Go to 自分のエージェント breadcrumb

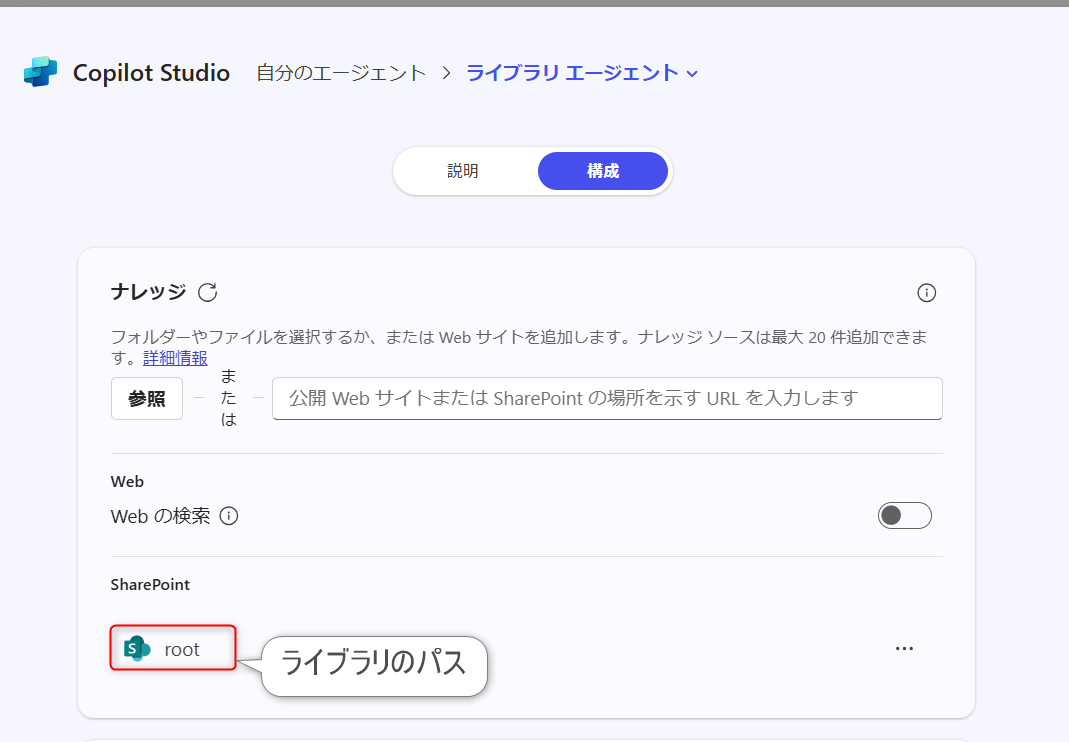pyautogui.click(x=341, y=73)
